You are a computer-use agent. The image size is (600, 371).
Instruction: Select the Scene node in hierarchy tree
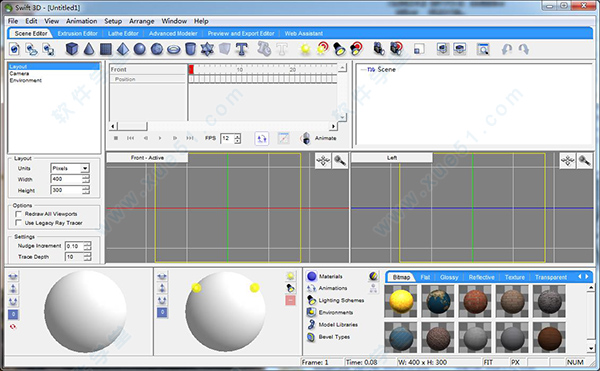(386, 69)
